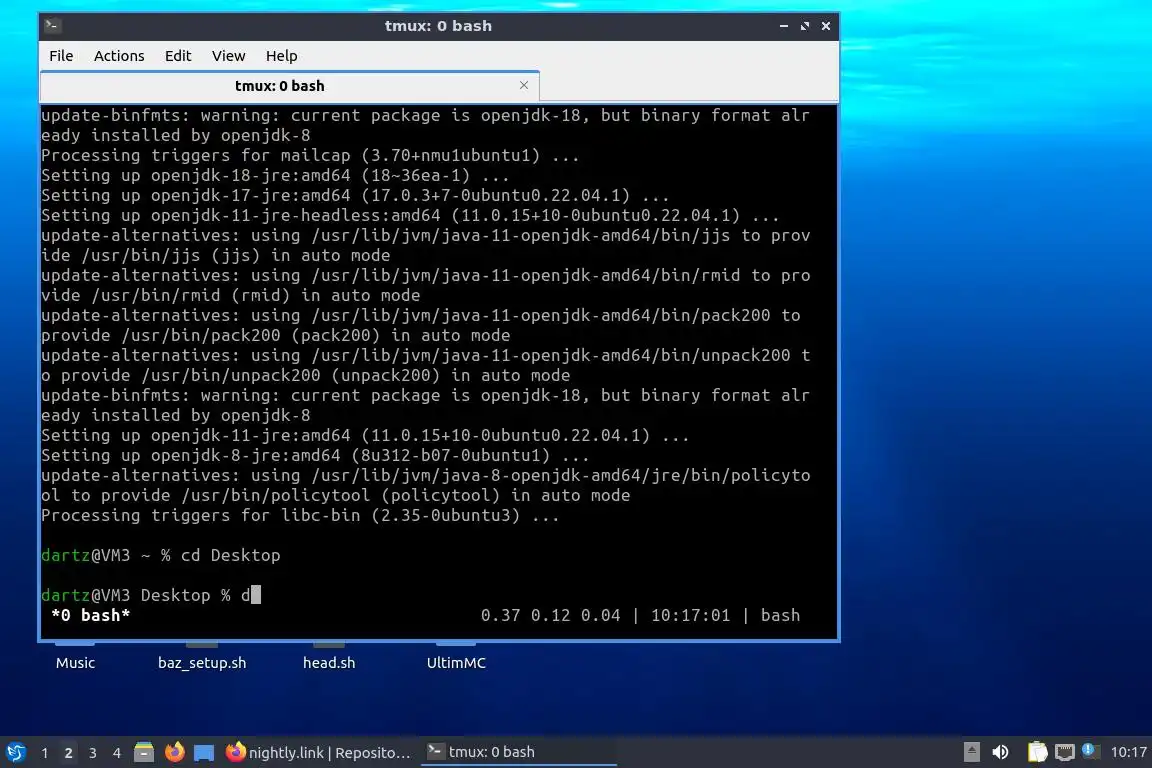Switch to workspace 4

pyautogui.click(x=117, y=753)
